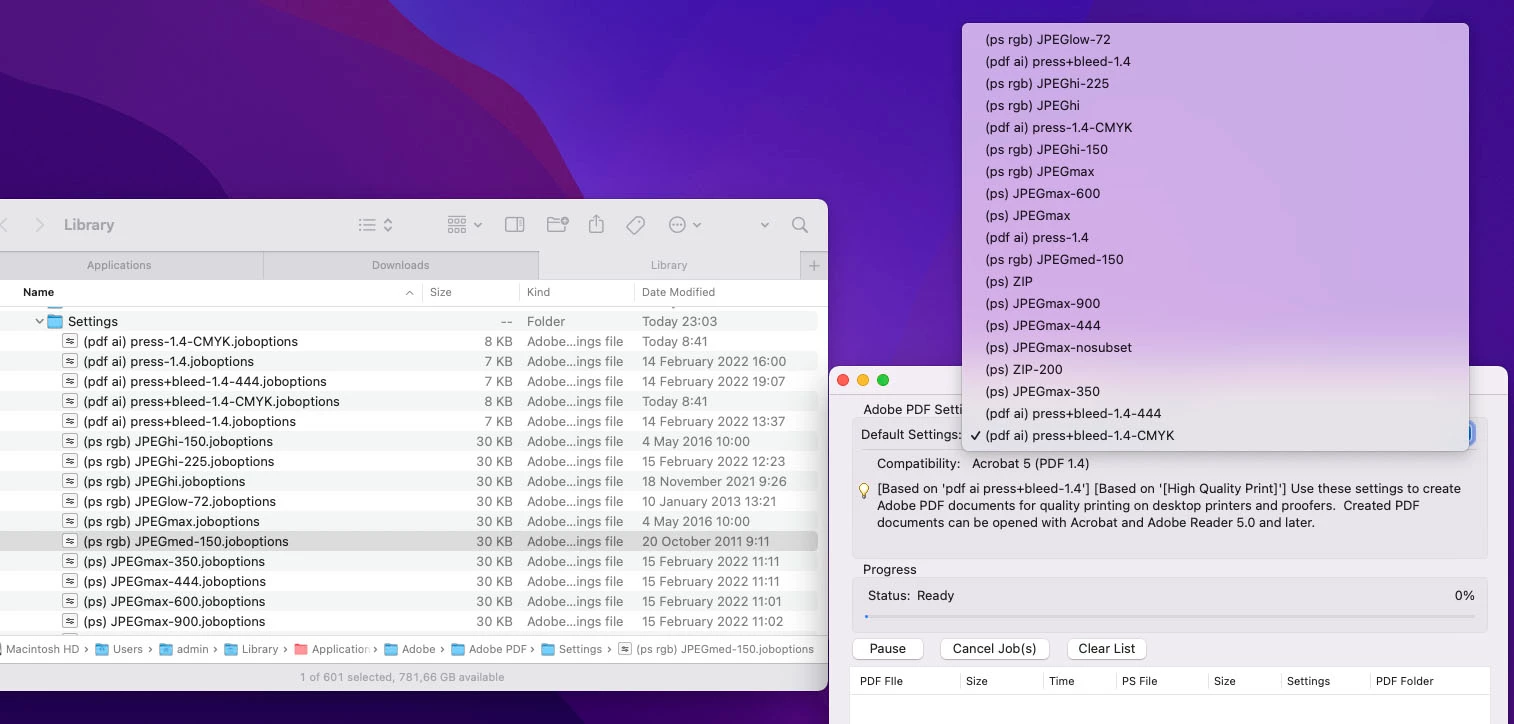Click admin folder in path bar
1514x724 pixels.
click(x=184, y=649)
